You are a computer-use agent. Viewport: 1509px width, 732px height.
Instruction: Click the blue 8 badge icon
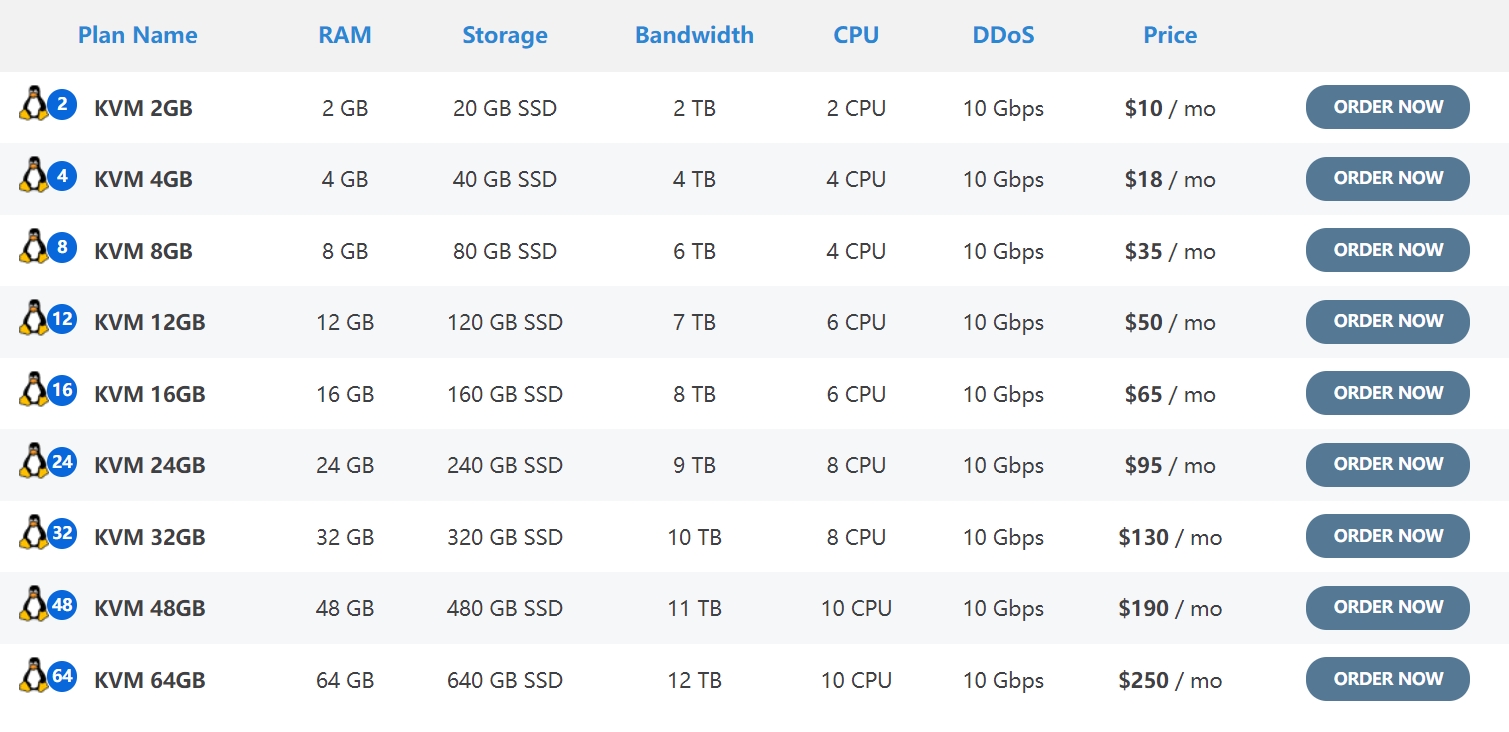62,247
